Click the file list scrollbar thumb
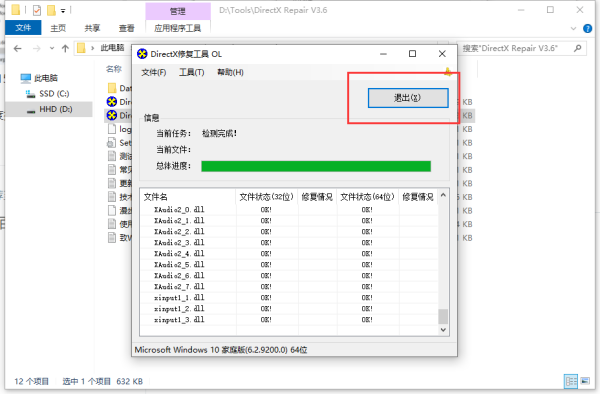This screenshot has width=600, height=394. click(x=443, y=316)
